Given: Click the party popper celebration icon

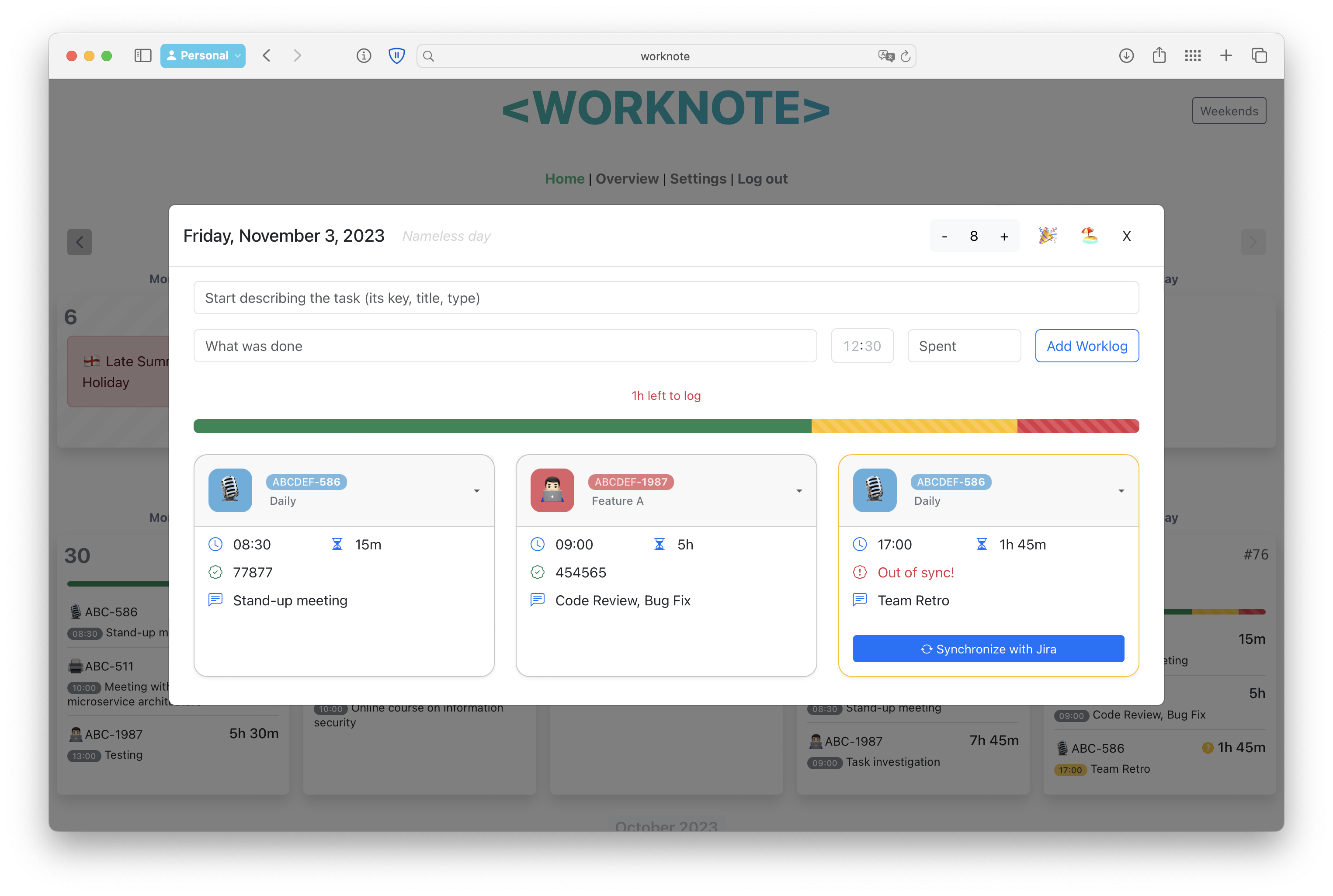Looking at the screenshot, I should pyautogui.click(x=1047, y=236).
